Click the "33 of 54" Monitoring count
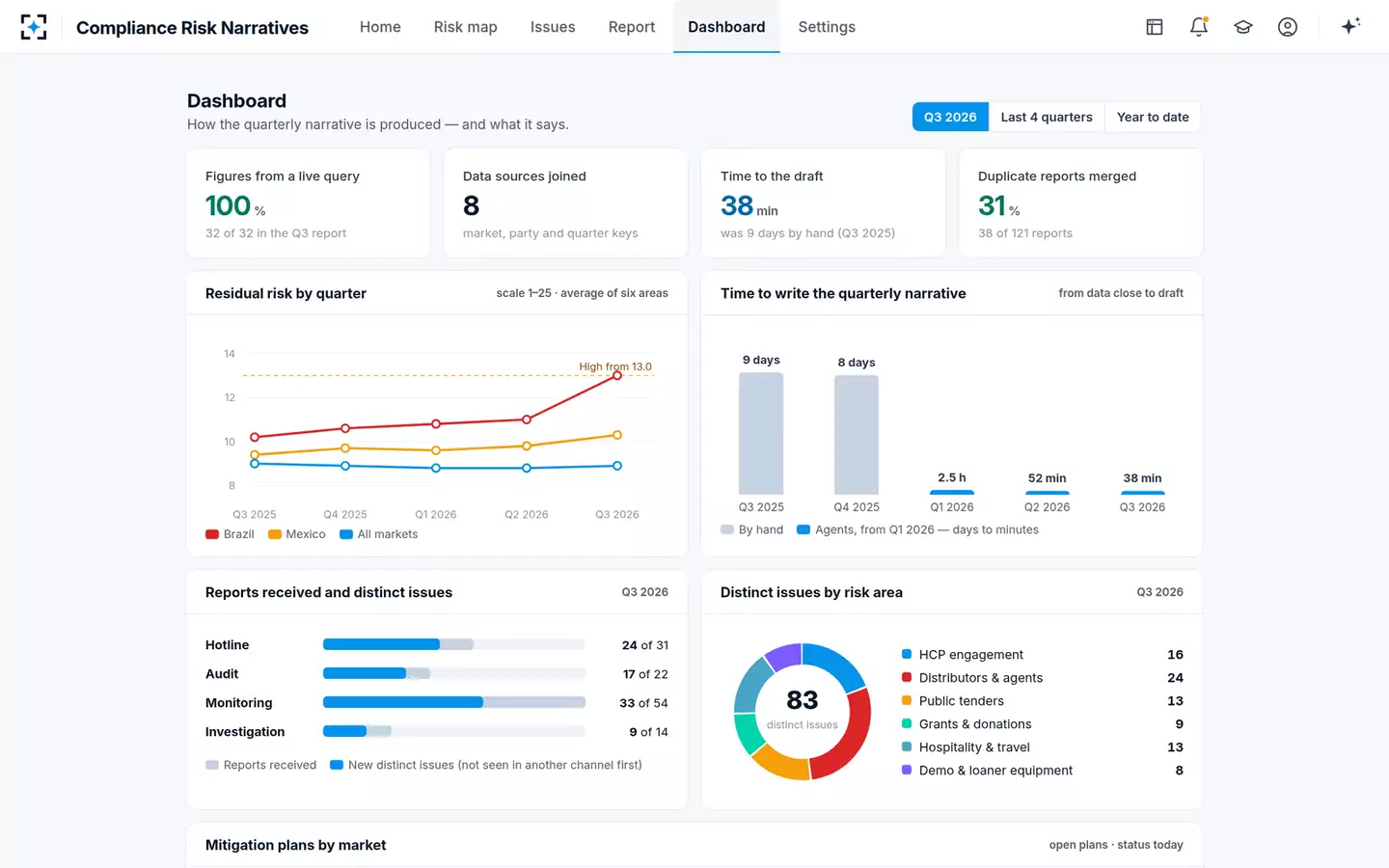 pyautogui.click(x=643, y=703)
